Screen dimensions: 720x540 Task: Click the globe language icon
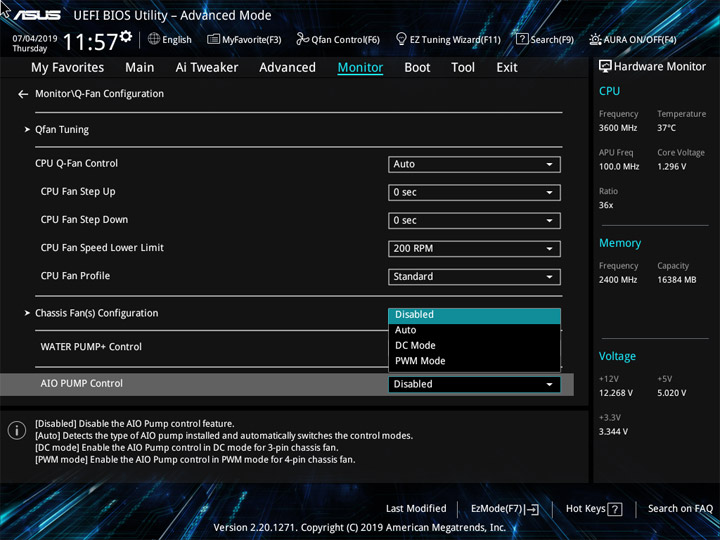click(154, 39)
